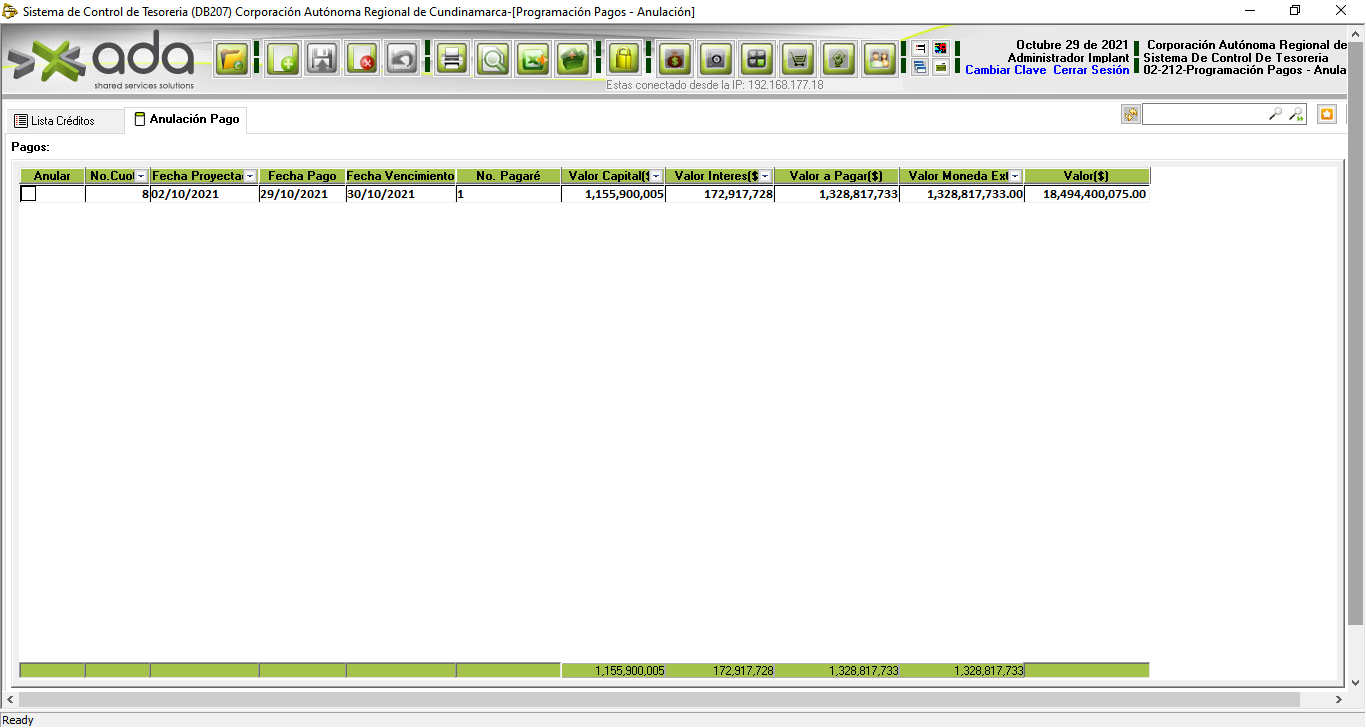Check the Anular checkbox for payment row
This screenshot has height=728, width=1366.
[29, 194]
